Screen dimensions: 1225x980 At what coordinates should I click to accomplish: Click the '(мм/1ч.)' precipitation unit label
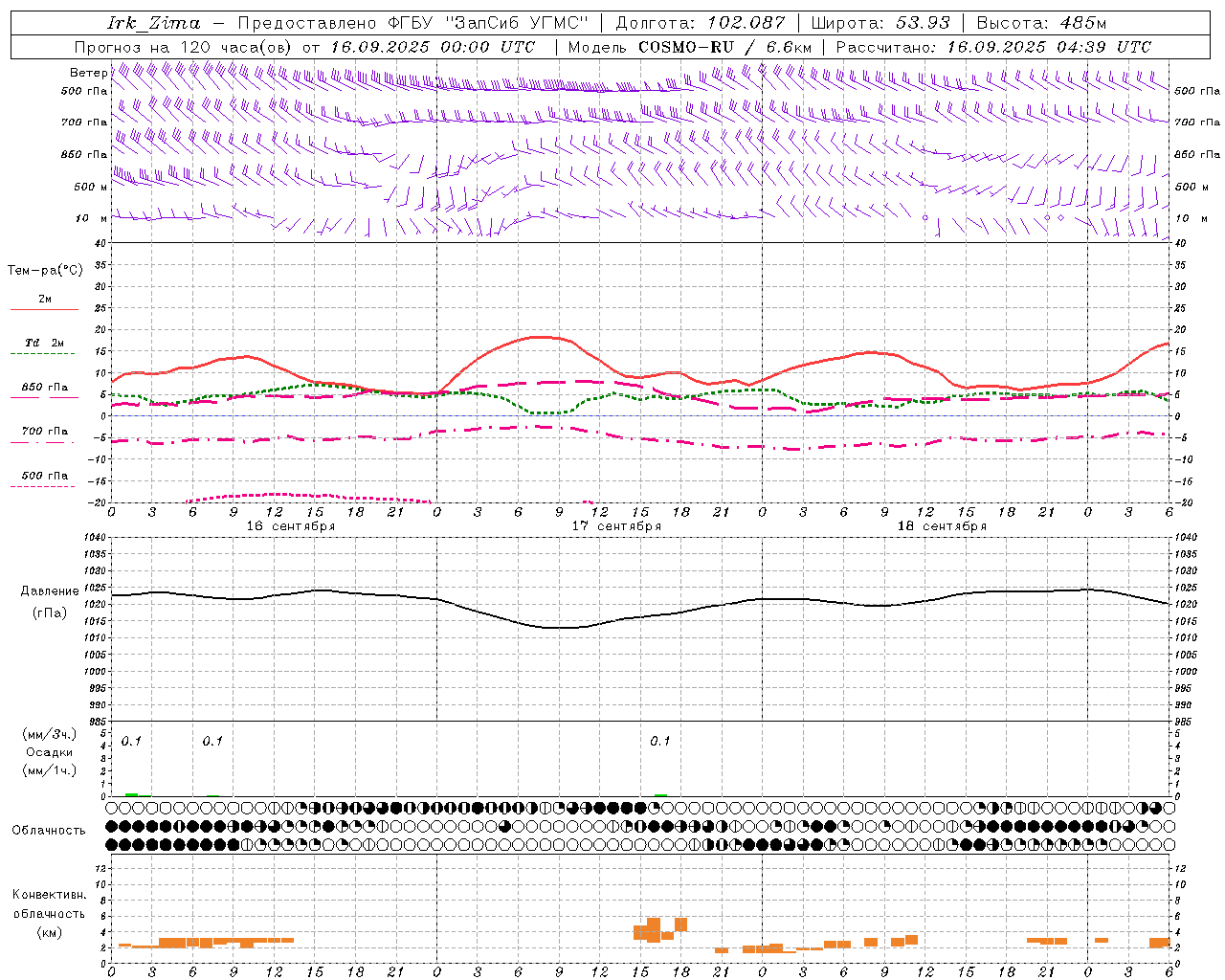click(x=50, y=770)
